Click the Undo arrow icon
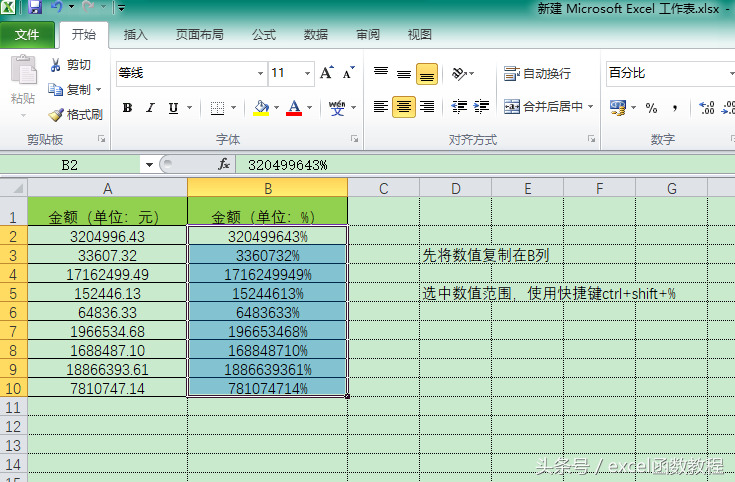The width and height of the screenshot is (735, 482). coord(57,7)
